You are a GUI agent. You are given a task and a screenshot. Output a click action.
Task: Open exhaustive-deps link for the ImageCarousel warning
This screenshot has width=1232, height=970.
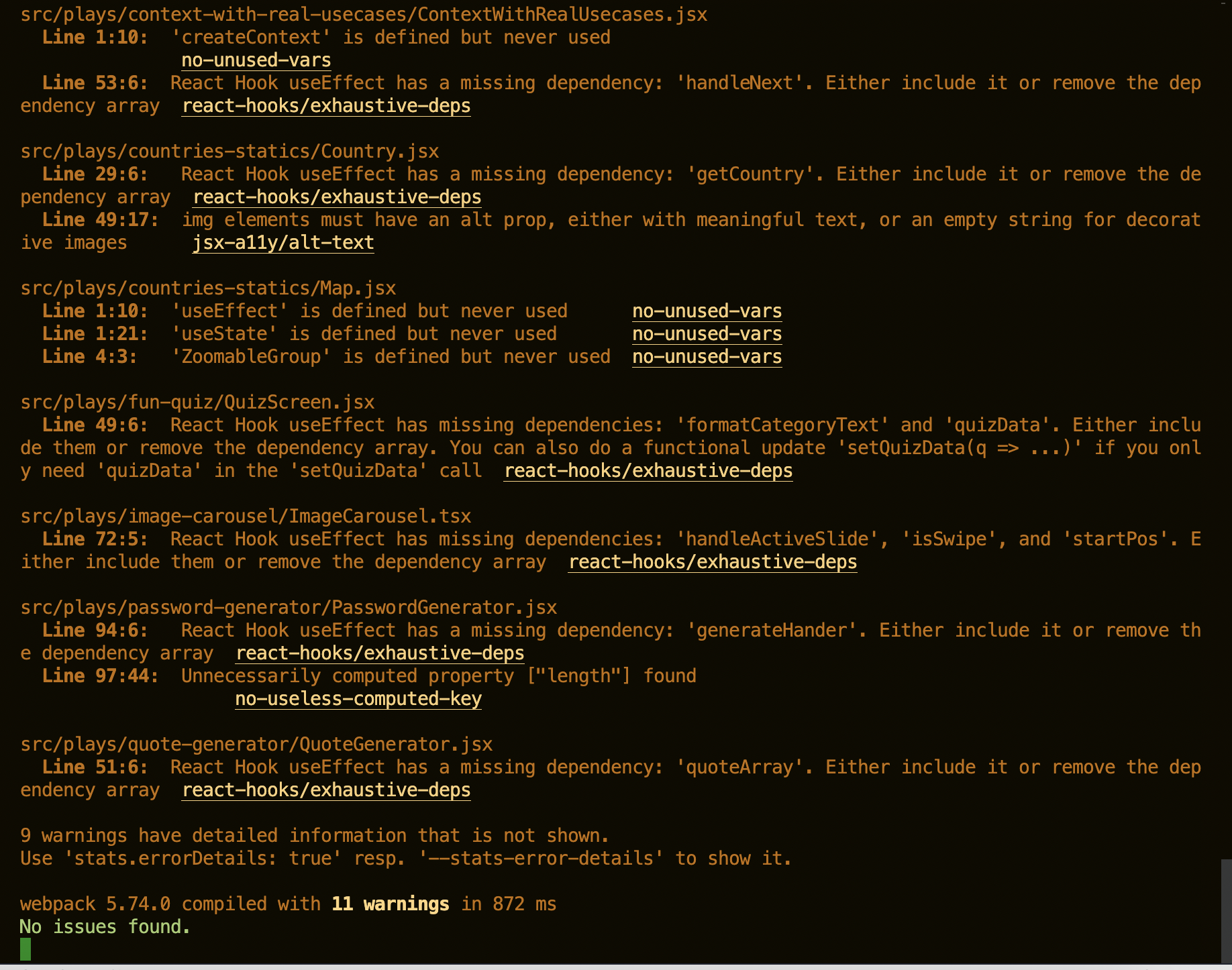(x=713, y=562)
